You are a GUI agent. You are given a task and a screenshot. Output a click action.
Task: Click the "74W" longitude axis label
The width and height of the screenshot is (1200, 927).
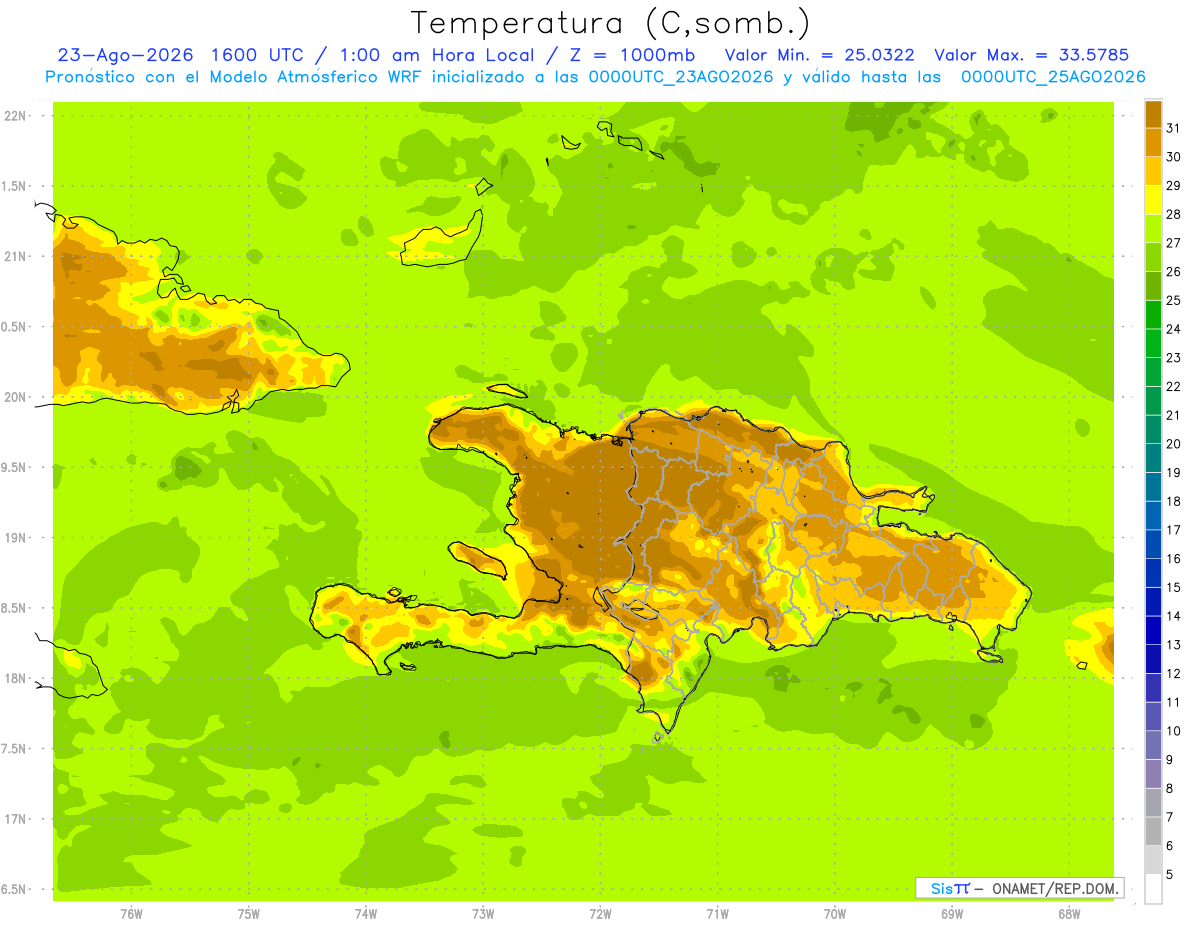[366, 914]
